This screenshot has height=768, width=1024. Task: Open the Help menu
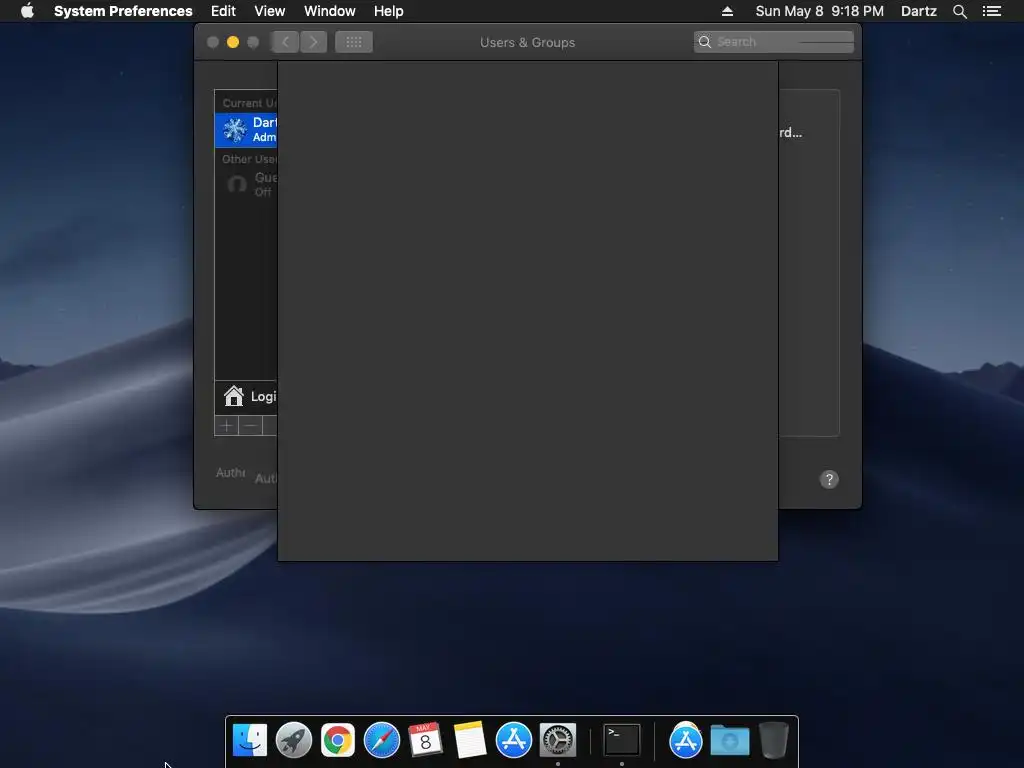388,11
